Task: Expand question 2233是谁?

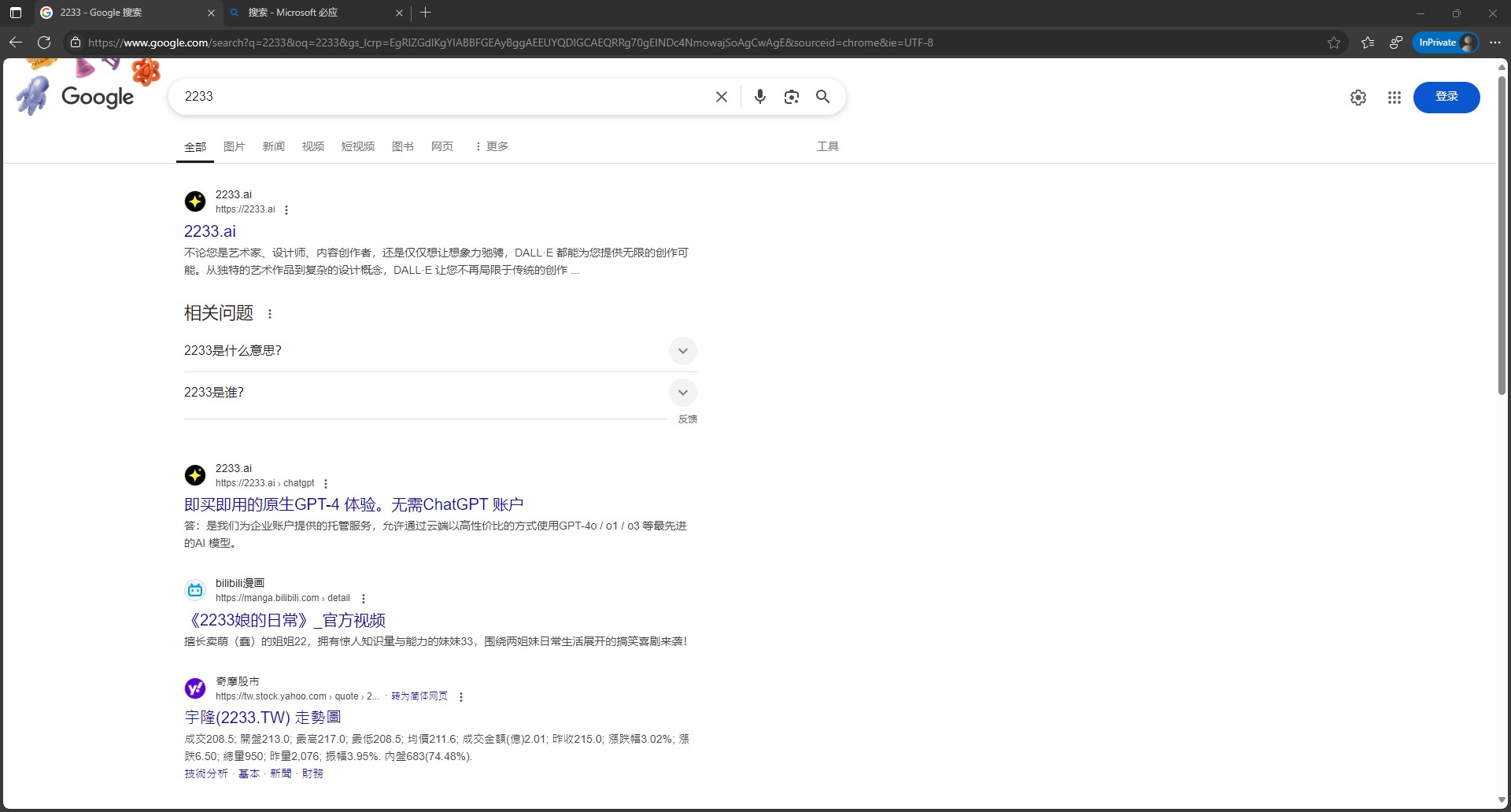Action: click(x=441, y=393)
